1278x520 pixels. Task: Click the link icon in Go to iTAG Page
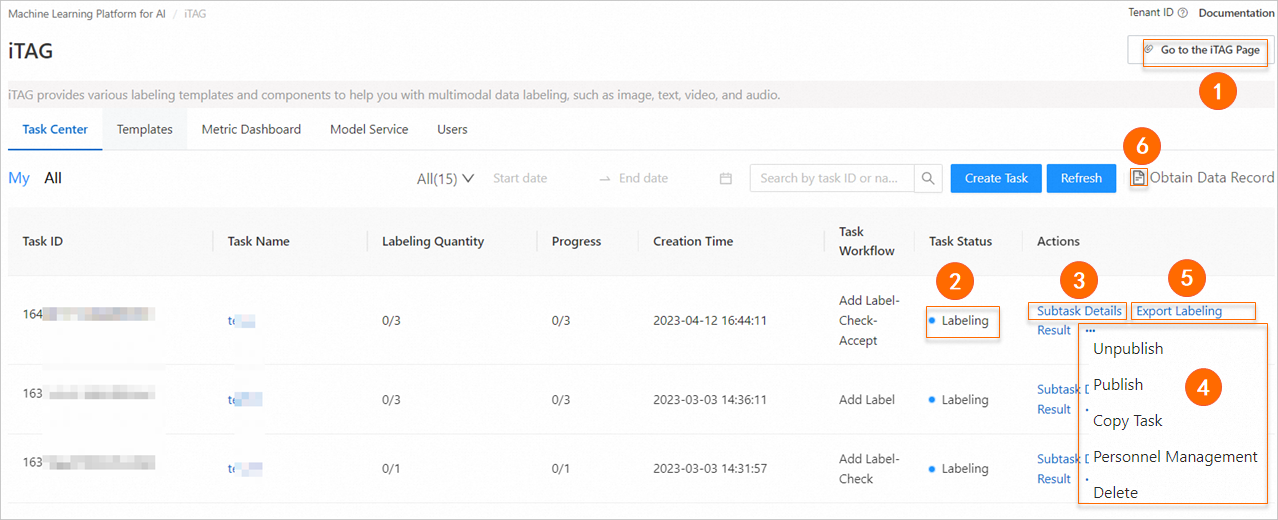1149,50
